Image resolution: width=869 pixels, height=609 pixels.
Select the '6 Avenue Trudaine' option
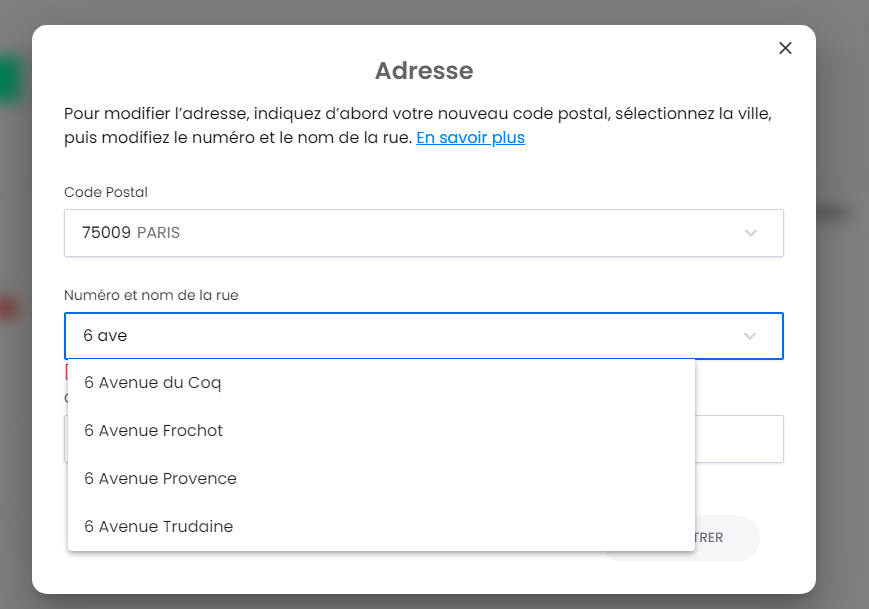point(159,526)
